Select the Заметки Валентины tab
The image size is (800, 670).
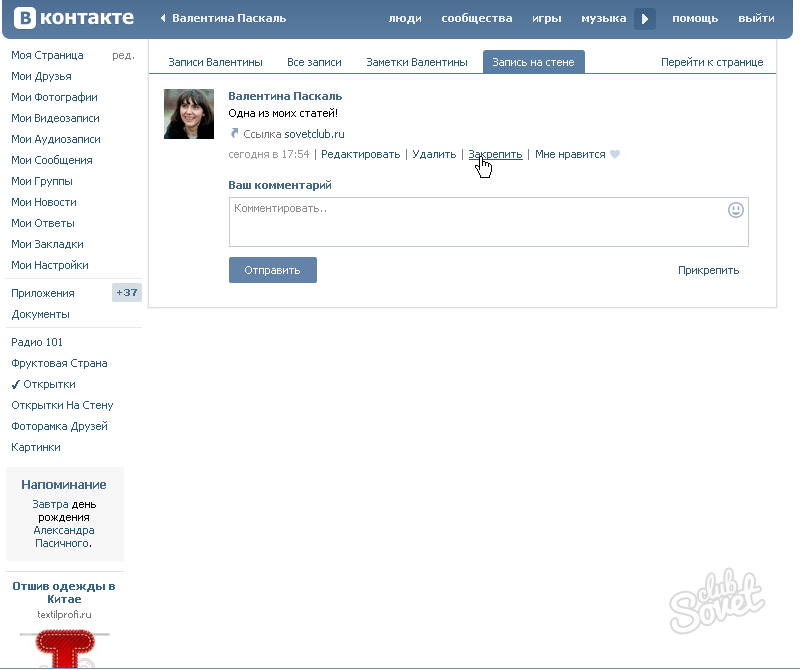point(416,62)
